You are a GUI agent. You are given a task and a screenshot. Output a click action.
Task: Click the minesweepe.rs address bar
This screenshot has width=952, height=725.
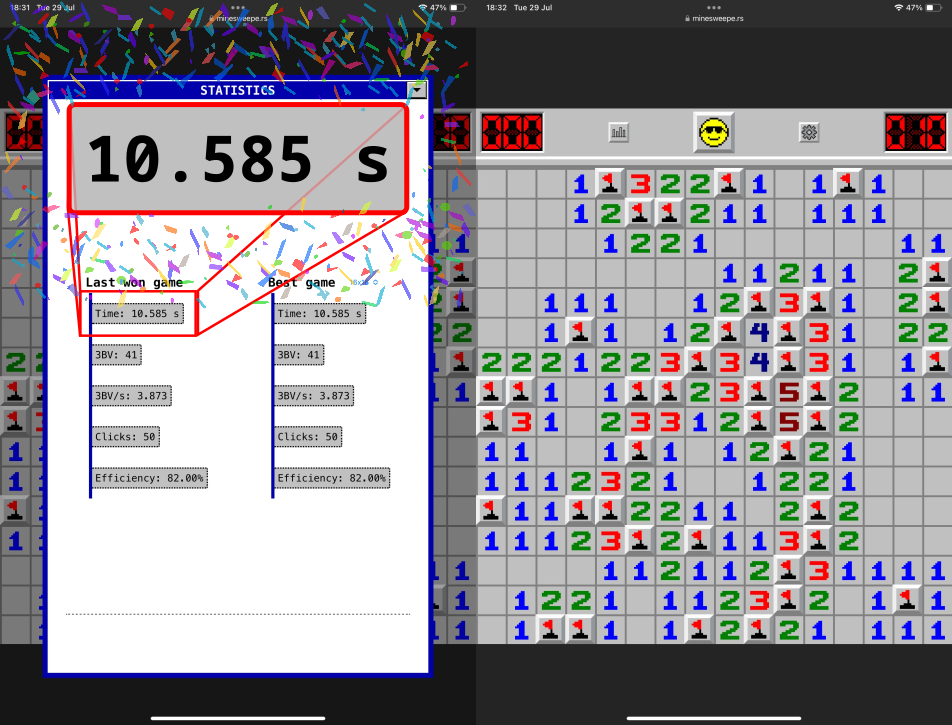coord(714,17)
